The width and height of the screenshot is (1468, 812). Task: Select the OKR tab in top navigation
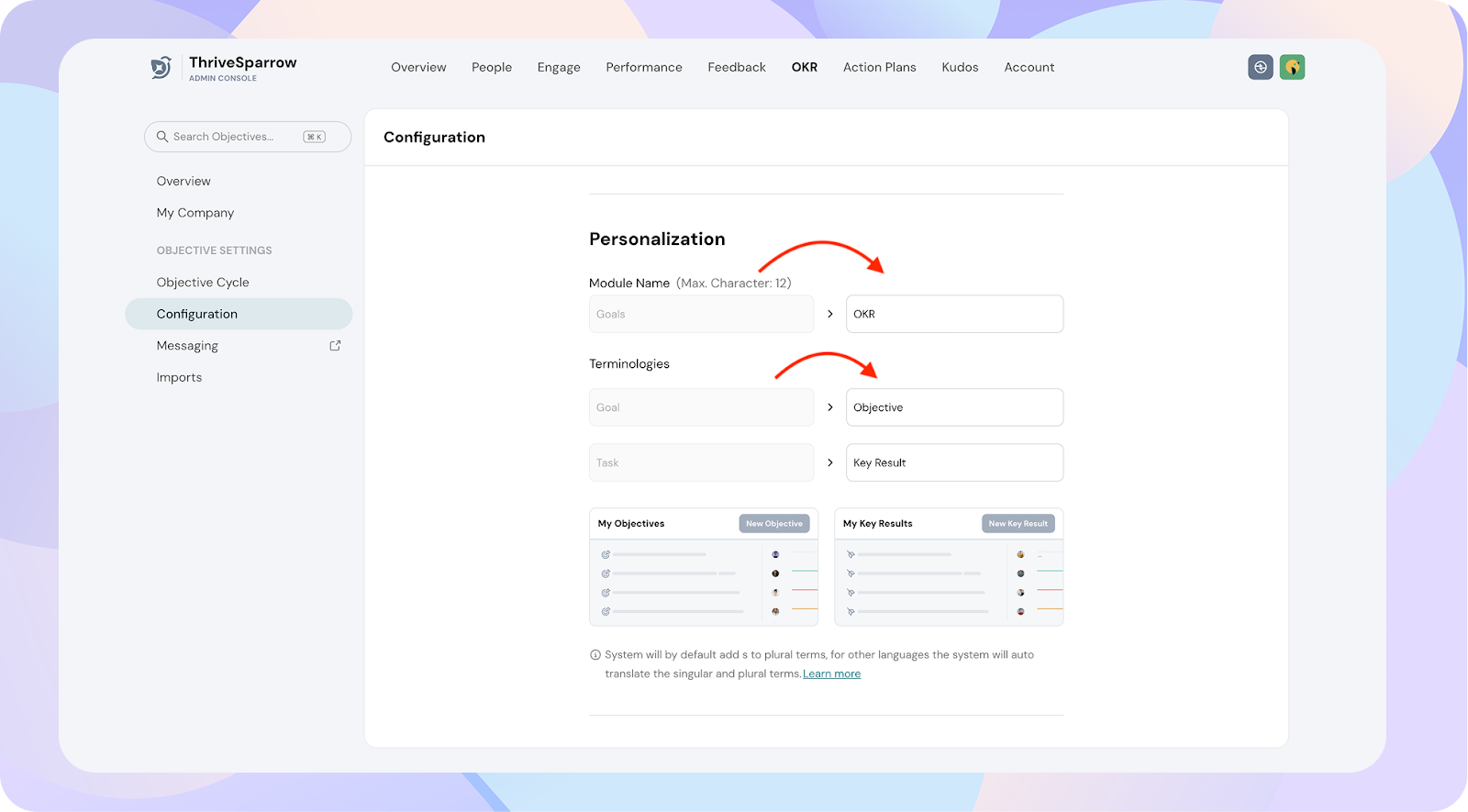805,67
